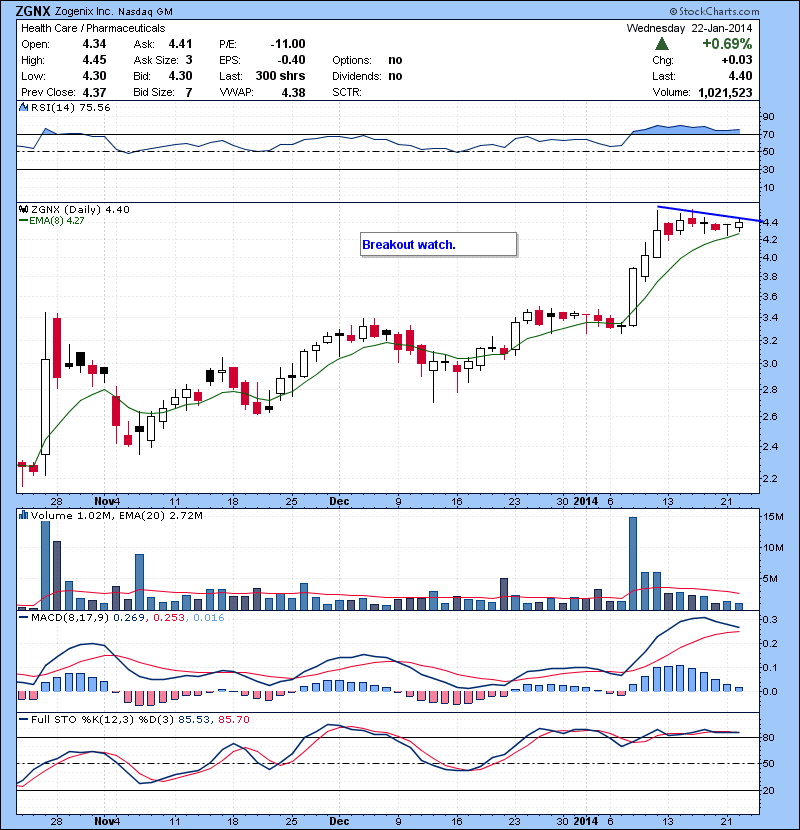
Task: Click the MACD(8,17,9) indicator label
Action: (x=70, y=618)
